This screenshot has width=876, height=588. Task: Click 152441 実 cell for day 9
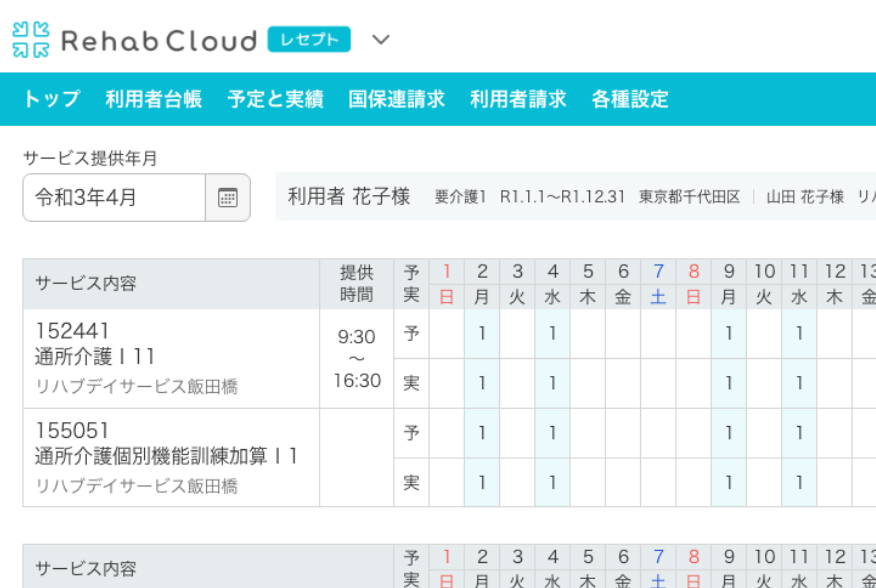[x=729, y=383]
